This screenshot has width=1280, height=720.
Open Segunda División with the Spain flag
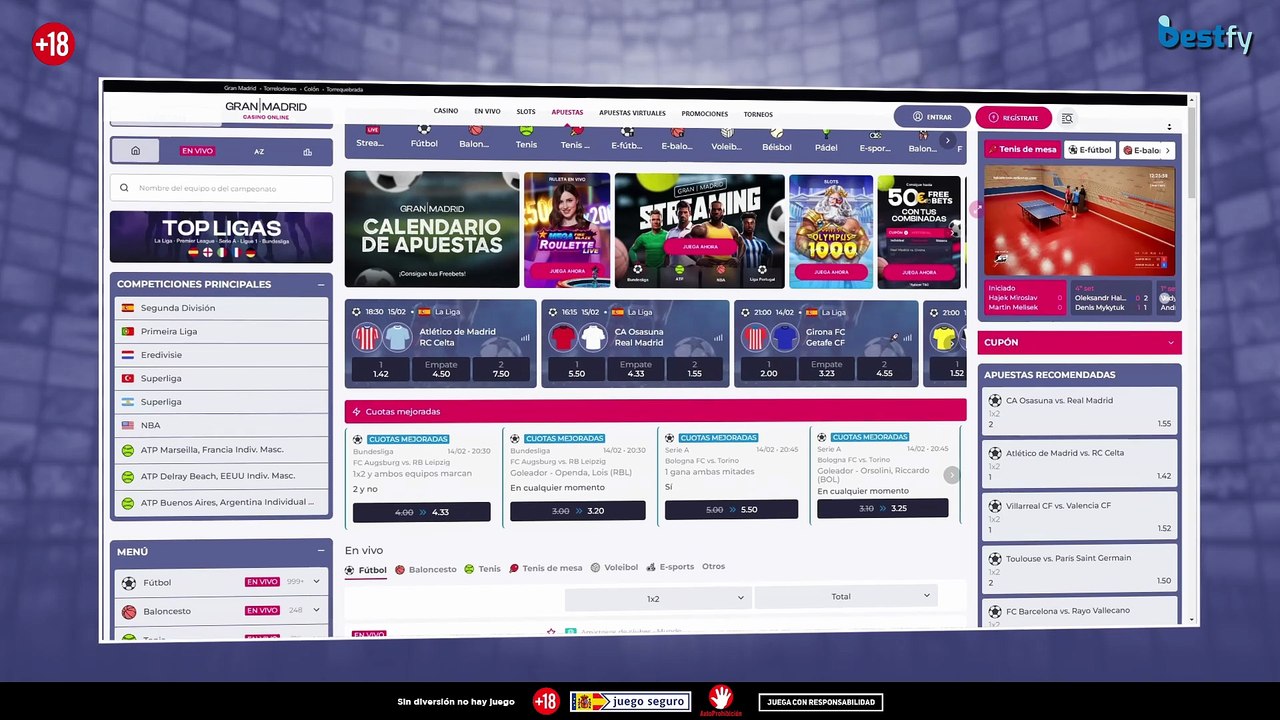click(220, 308)
